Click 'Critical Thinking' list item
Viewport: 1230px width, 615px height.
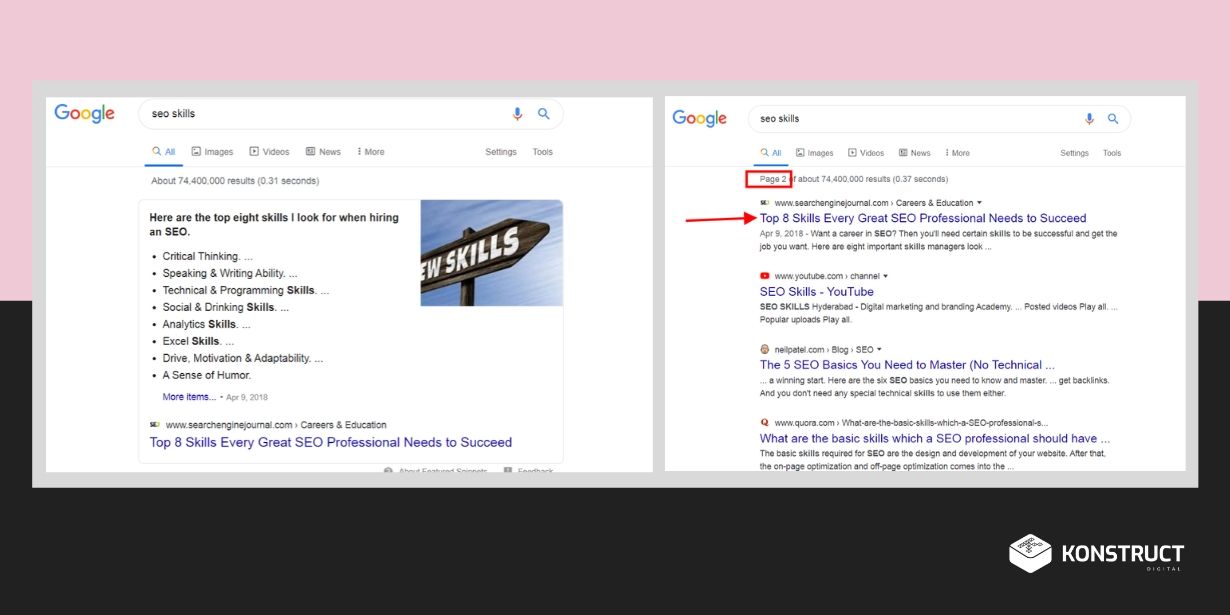(207, 256)
